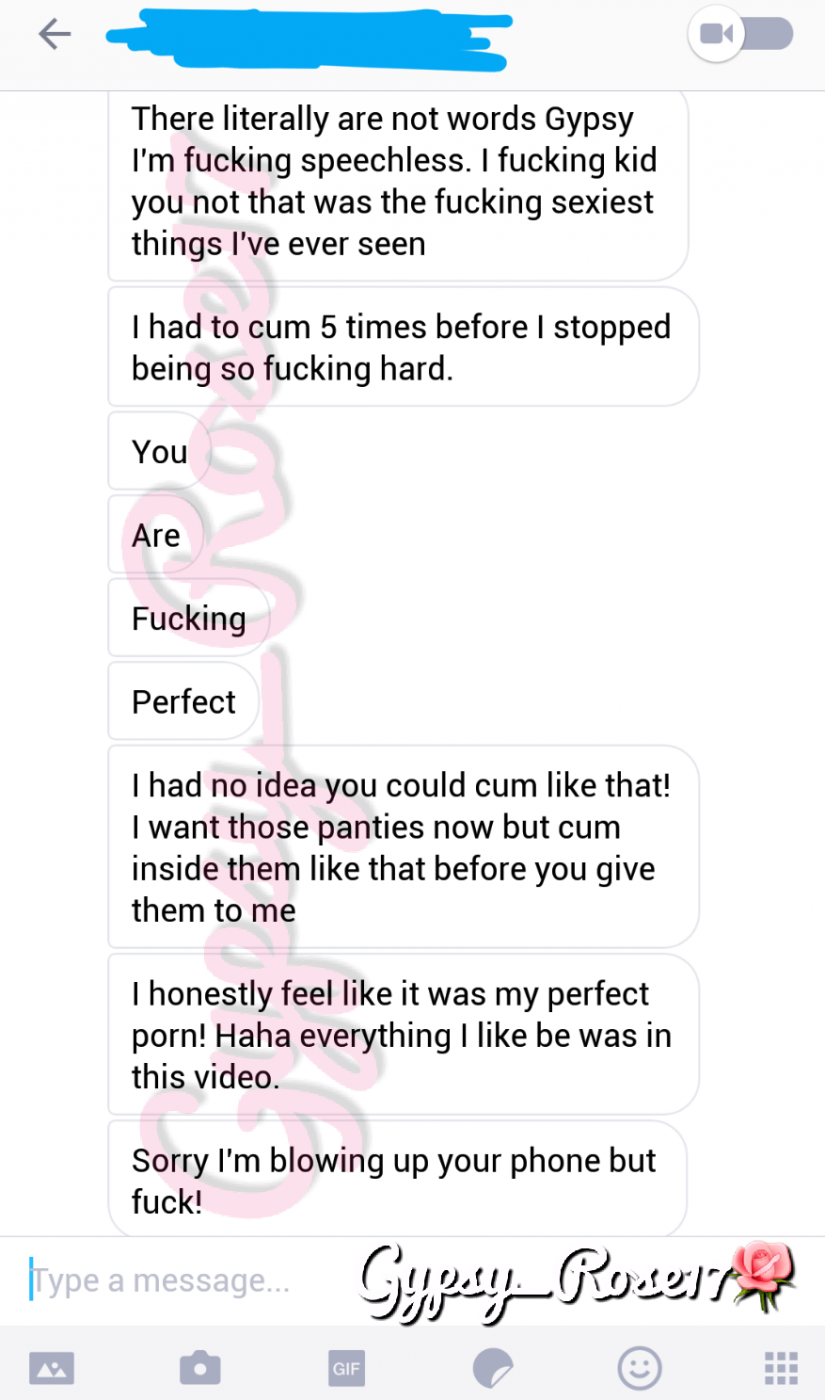Open the emoji smiley picker
The height and width of the screenshot is (1400, 825).
coord(640,1366)
